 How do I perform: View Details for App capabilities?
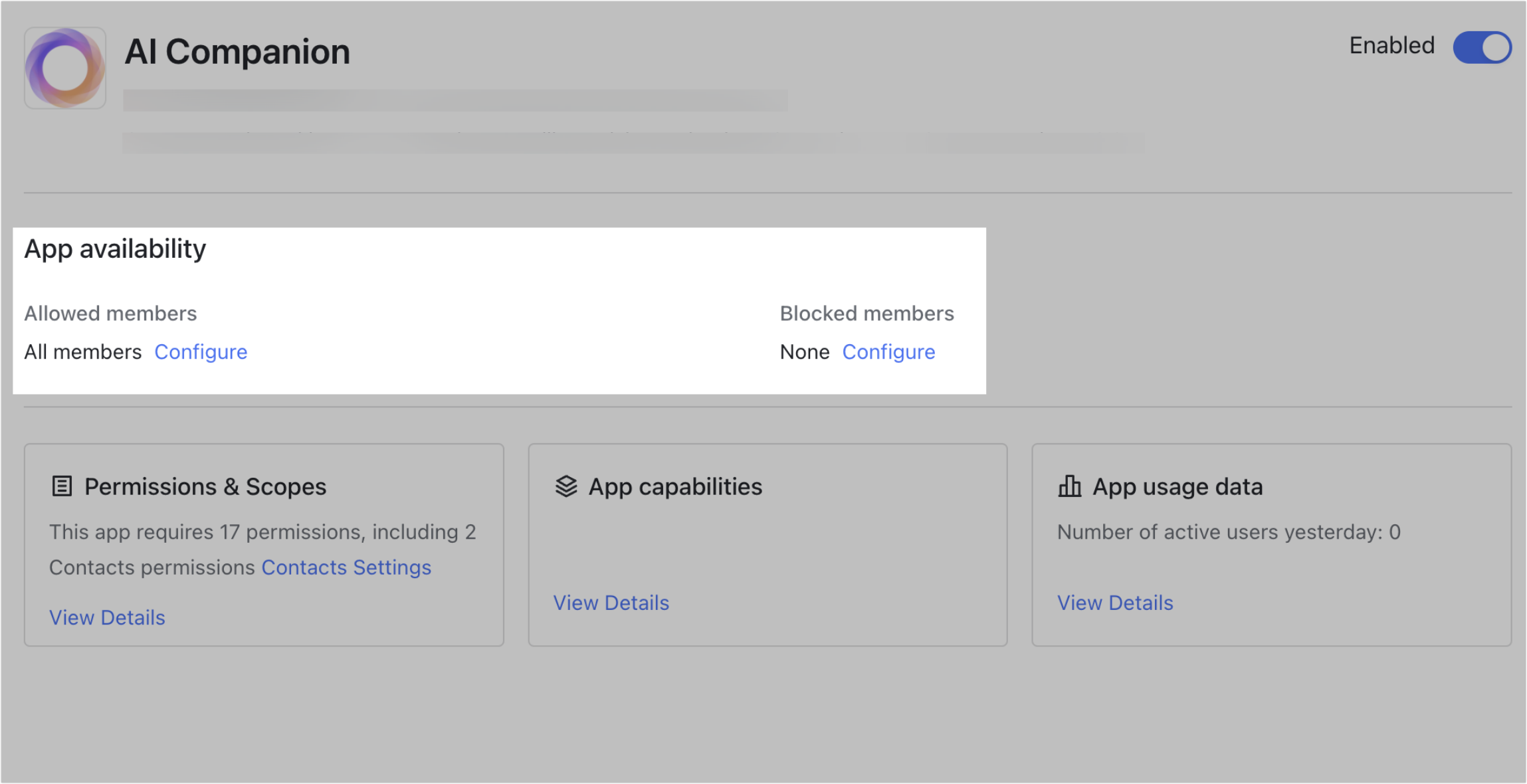click(x=611, y=603)
